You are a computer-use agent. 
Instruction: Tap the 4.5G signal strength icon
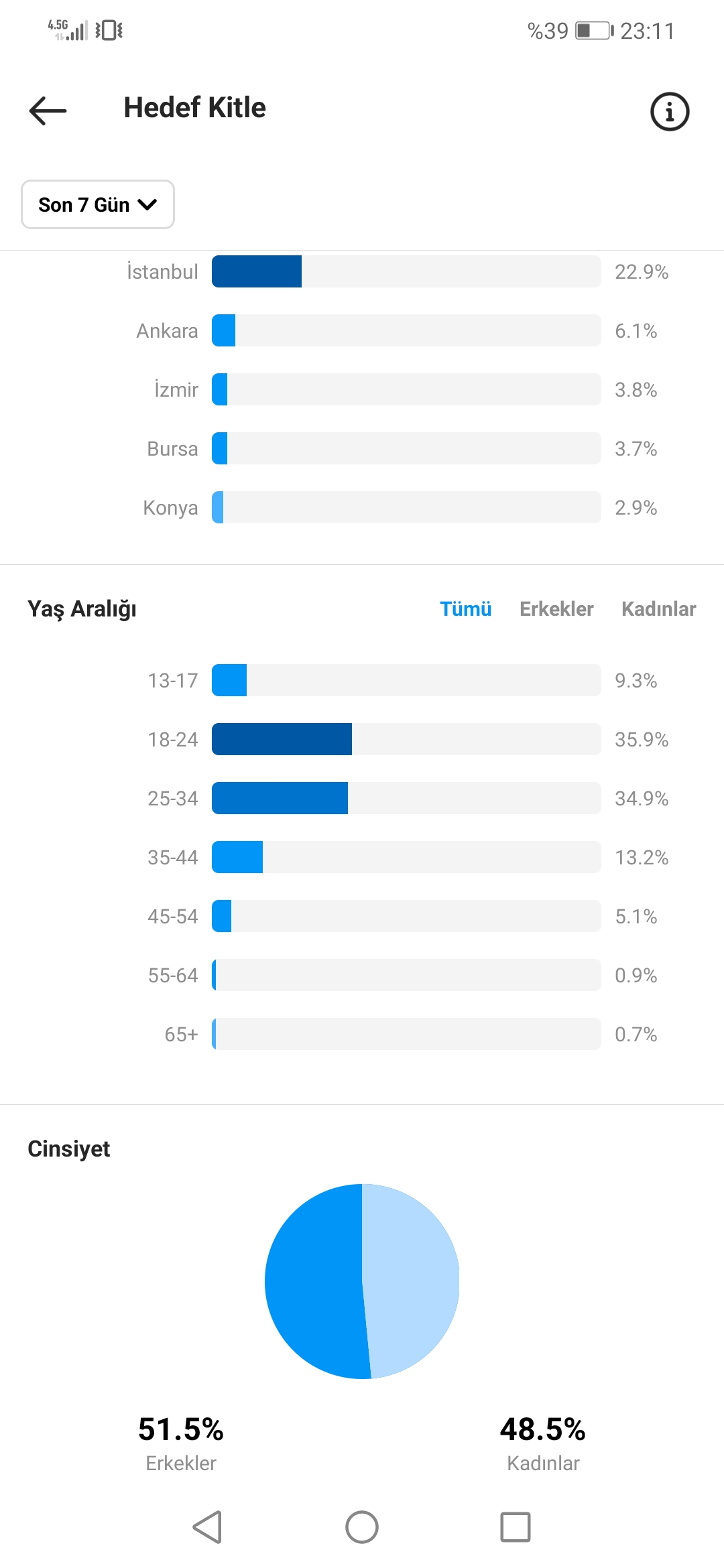click(68, 29)
